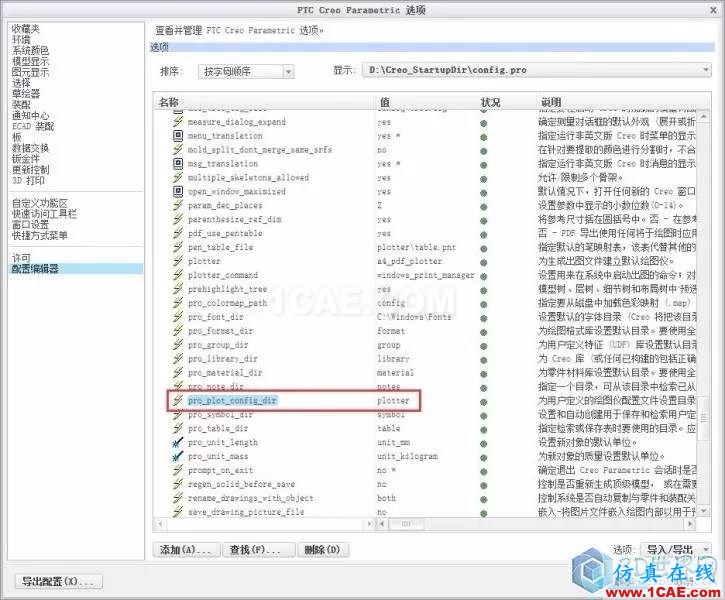Select 草绘器 category
Image resolution: width=725 pixels, height=600 pixels.
(x=26, y=93)
